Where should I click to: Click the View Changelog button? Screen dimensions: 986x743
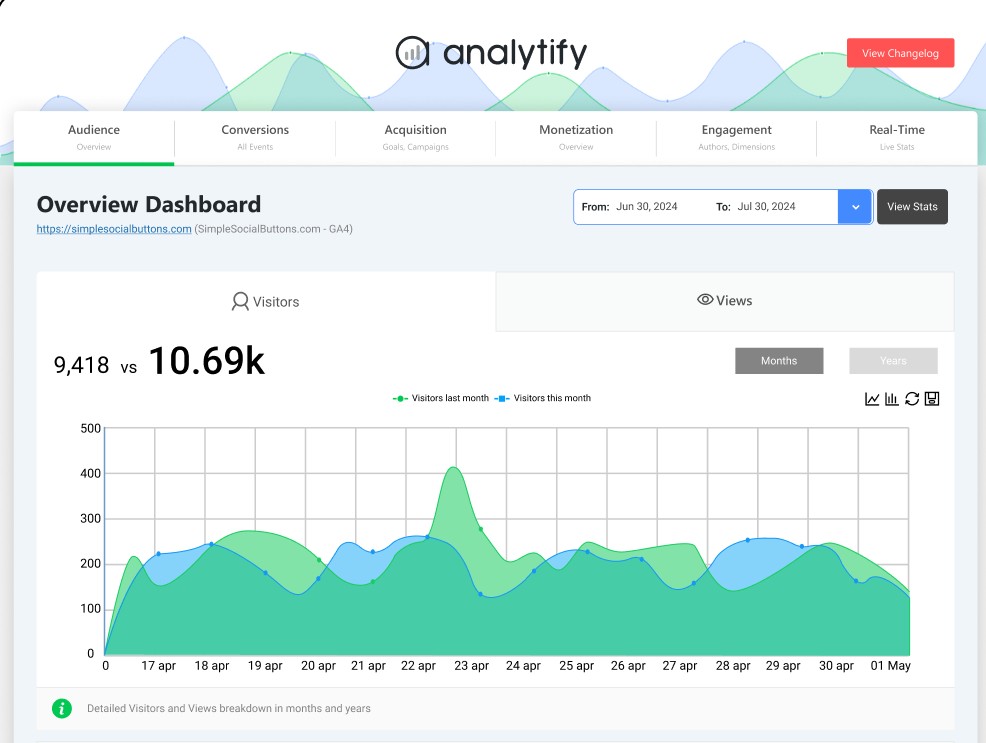coord(900,53)
